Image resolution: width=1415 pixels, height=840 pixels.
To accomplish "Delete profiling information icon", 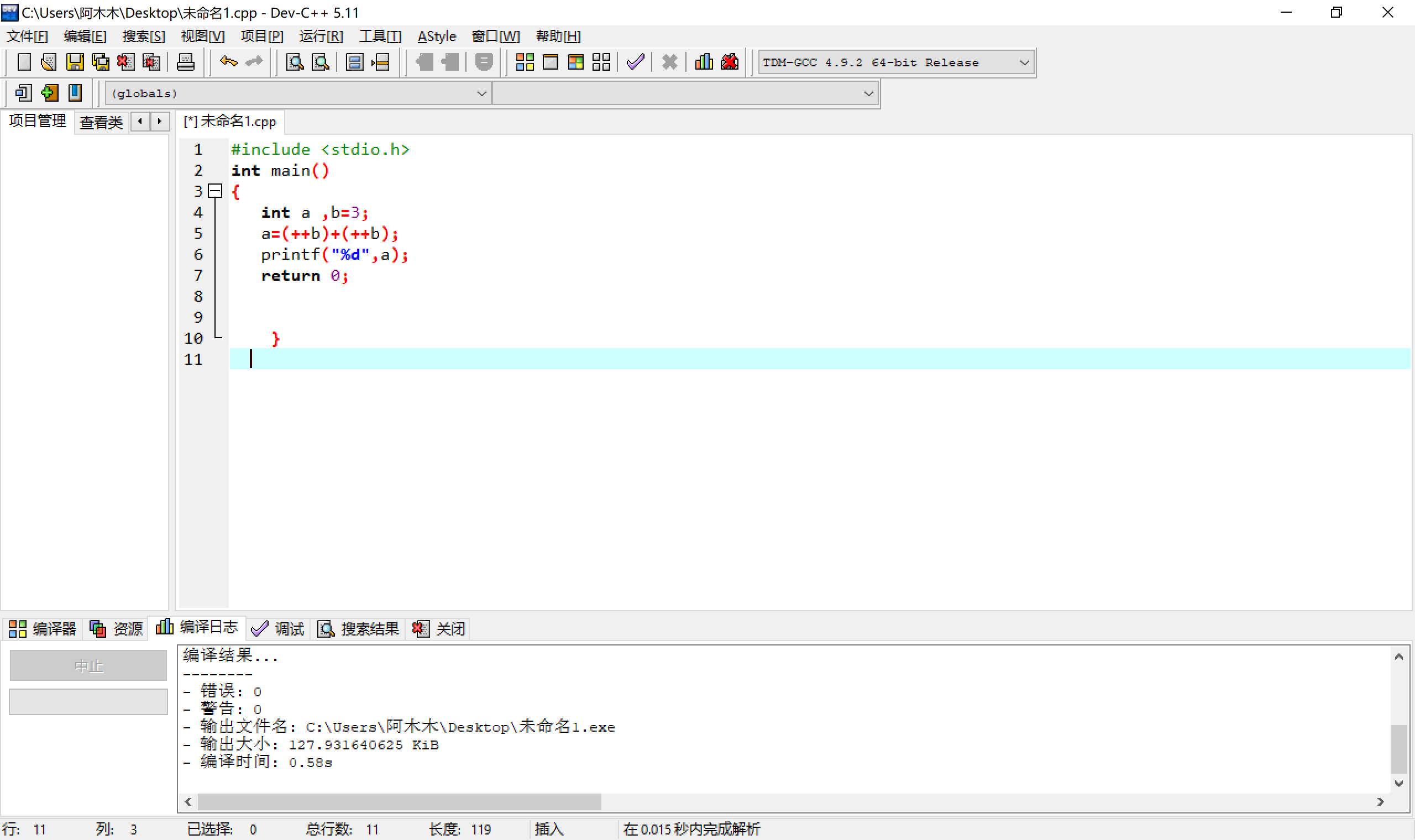I will tap(730, 62).
